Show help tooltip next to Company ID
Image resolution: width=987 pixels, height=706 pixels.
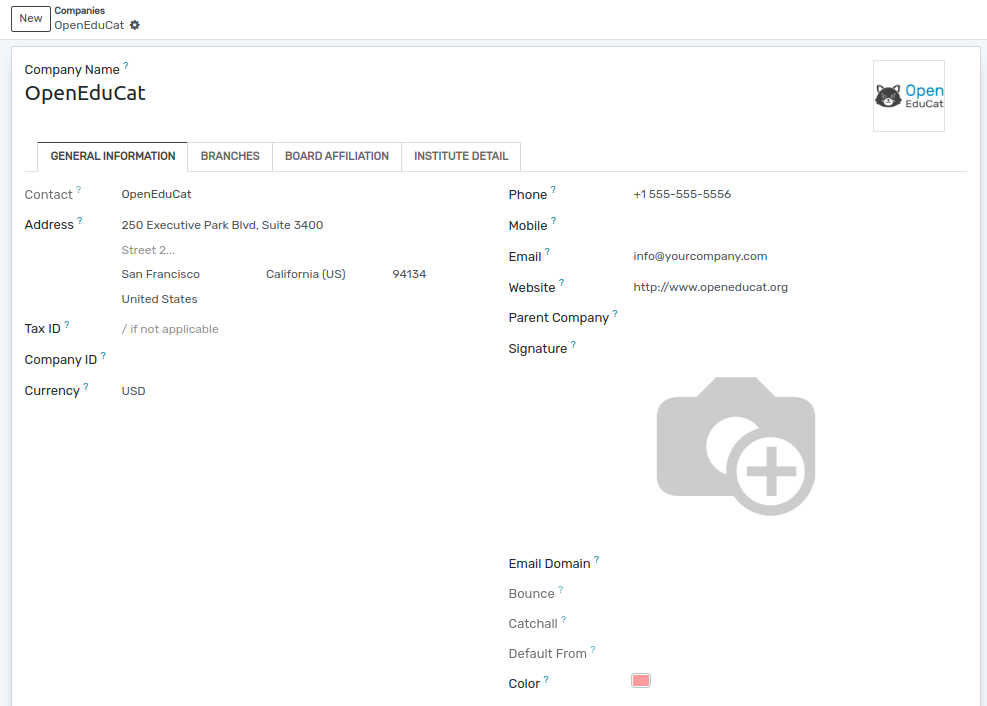pos(103,356)
